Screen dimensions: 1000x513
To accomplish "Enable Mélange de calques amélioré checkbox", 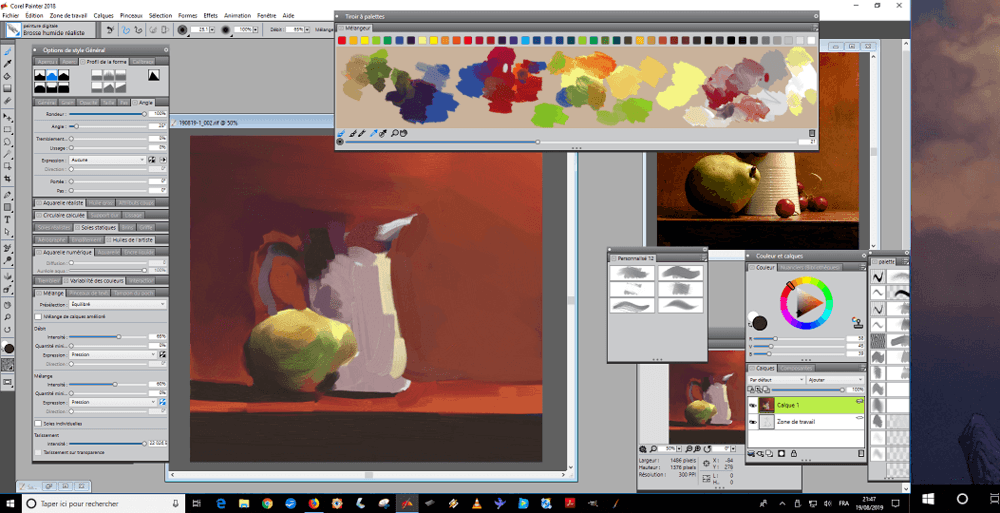I will (x=38, y=316).
